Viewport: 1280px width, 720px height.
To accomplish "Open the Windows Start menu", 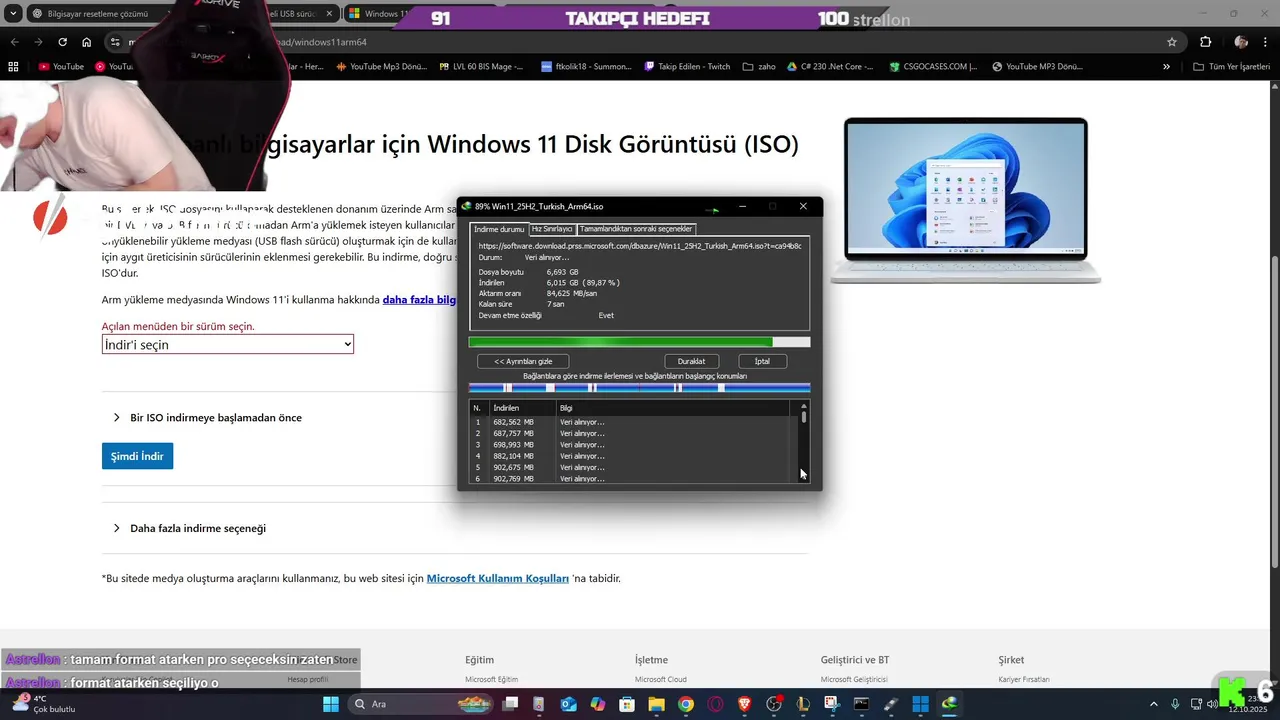I will (331, 704).
